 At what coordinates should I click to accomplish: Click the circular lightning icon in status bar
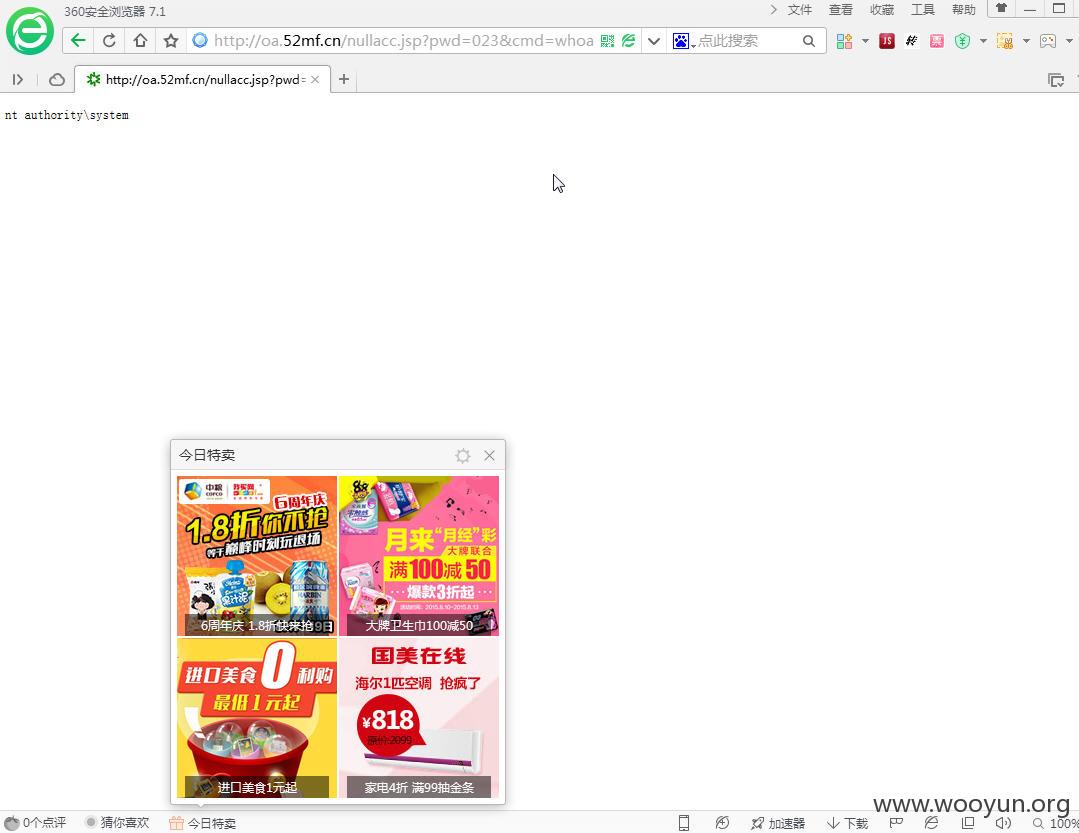click(722, 823)
